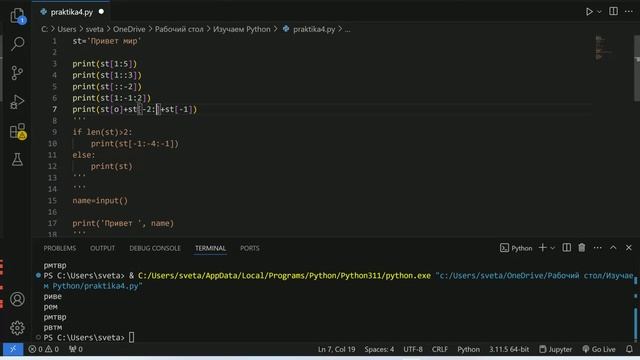This screenshot has height=360, width=640.
Task: Click the sveta breadcrumb
Action: 94,29
